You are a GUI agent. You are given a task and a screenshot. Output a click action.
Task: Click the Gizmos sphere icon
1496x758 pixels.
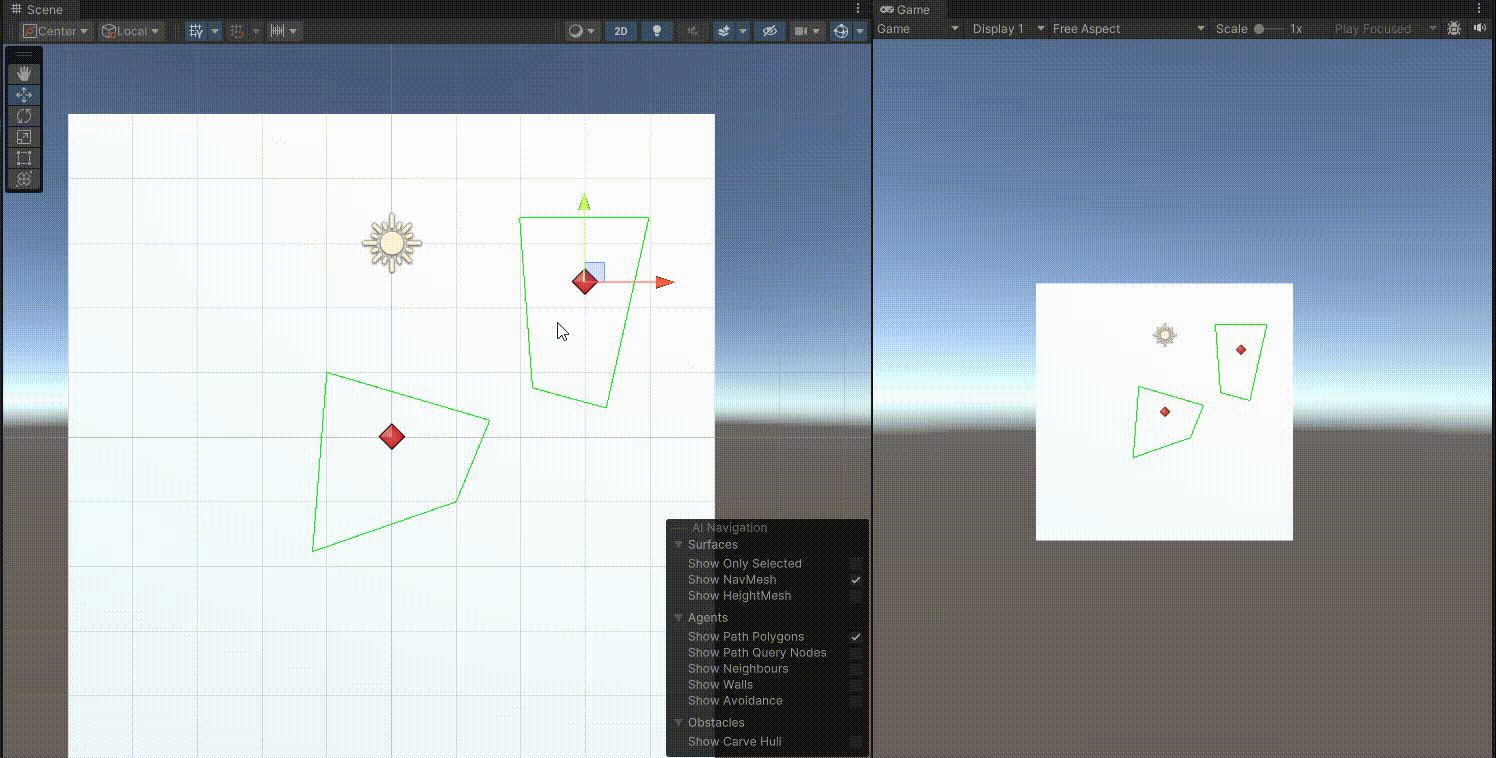click(841, 31)
